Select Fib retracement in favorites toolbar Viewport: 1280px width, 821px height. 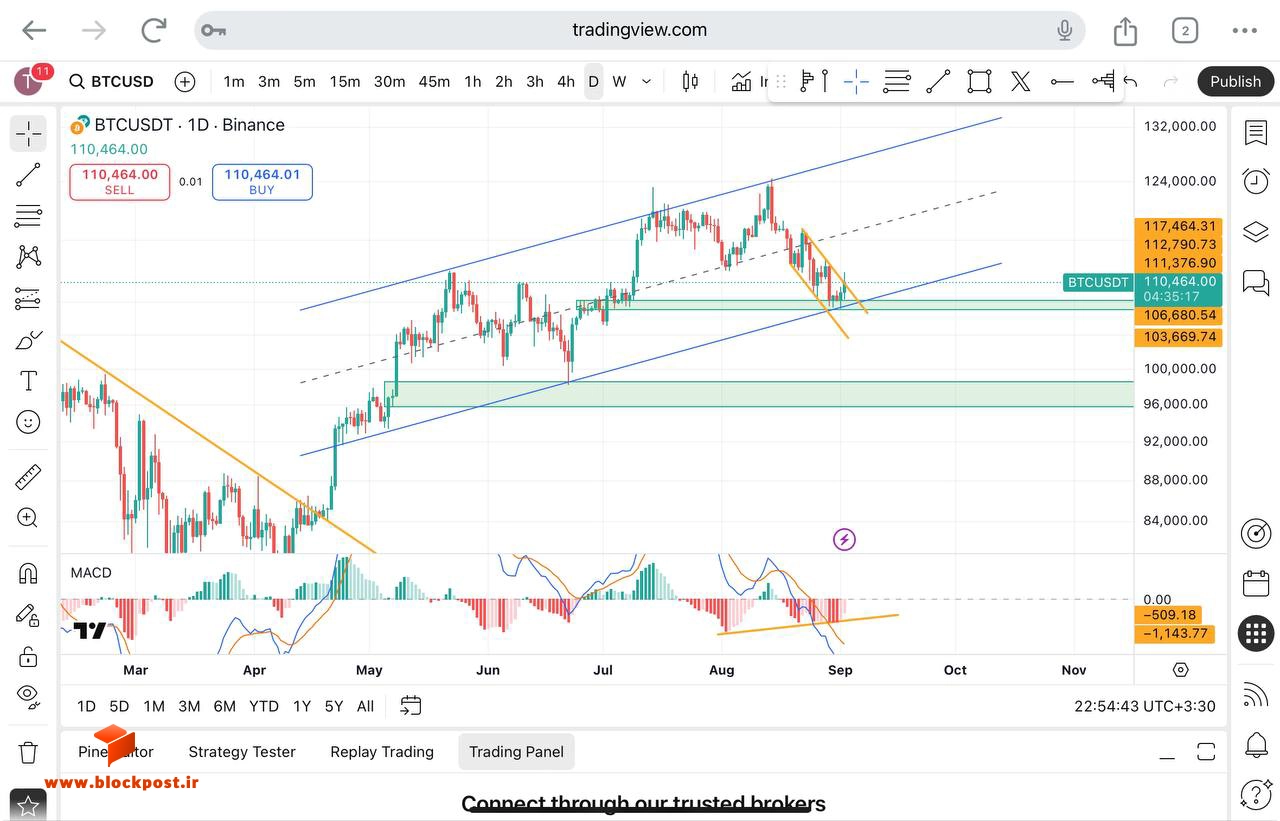click(897, 81)
